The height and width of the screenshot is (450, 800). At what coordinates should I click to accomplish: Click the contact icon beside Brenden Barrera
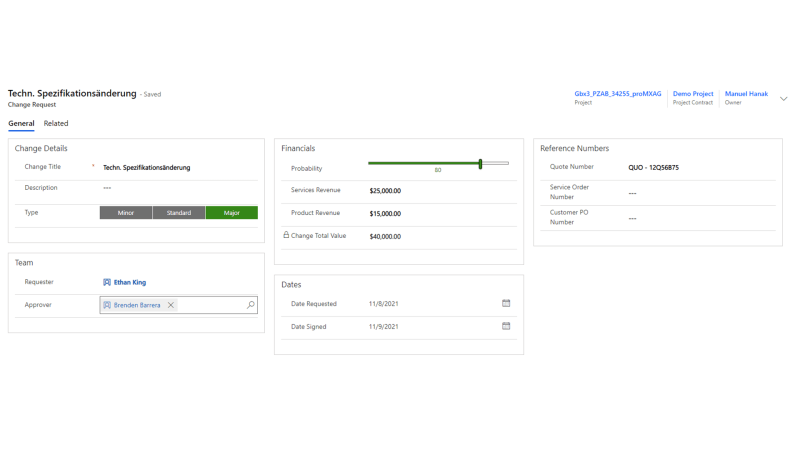108,305
